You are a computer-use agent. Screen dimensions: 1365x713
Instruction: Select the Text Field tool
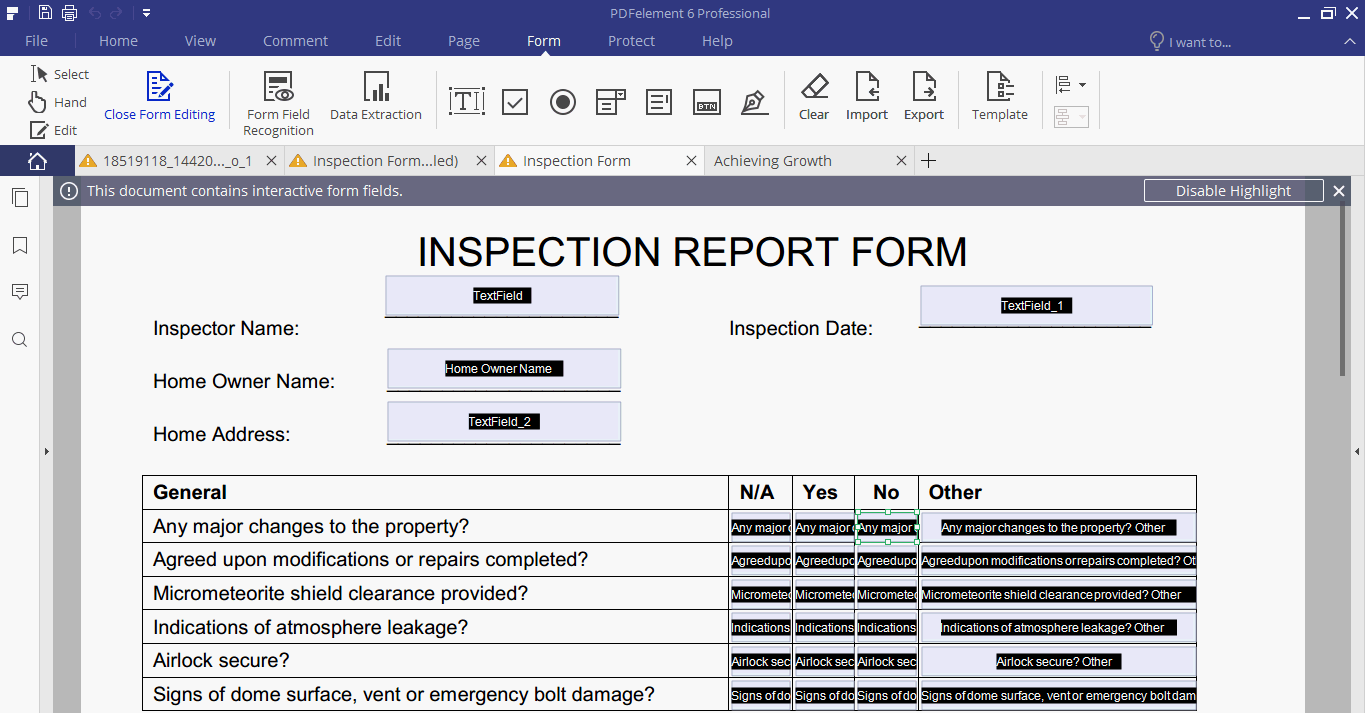(x=466, y=101)
